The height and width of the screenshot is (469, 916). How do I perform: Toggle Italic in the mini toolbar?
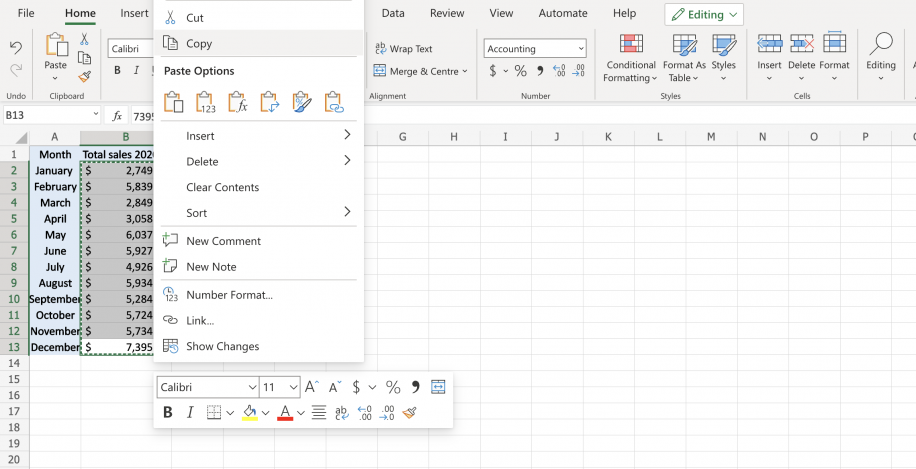[189, 413]
